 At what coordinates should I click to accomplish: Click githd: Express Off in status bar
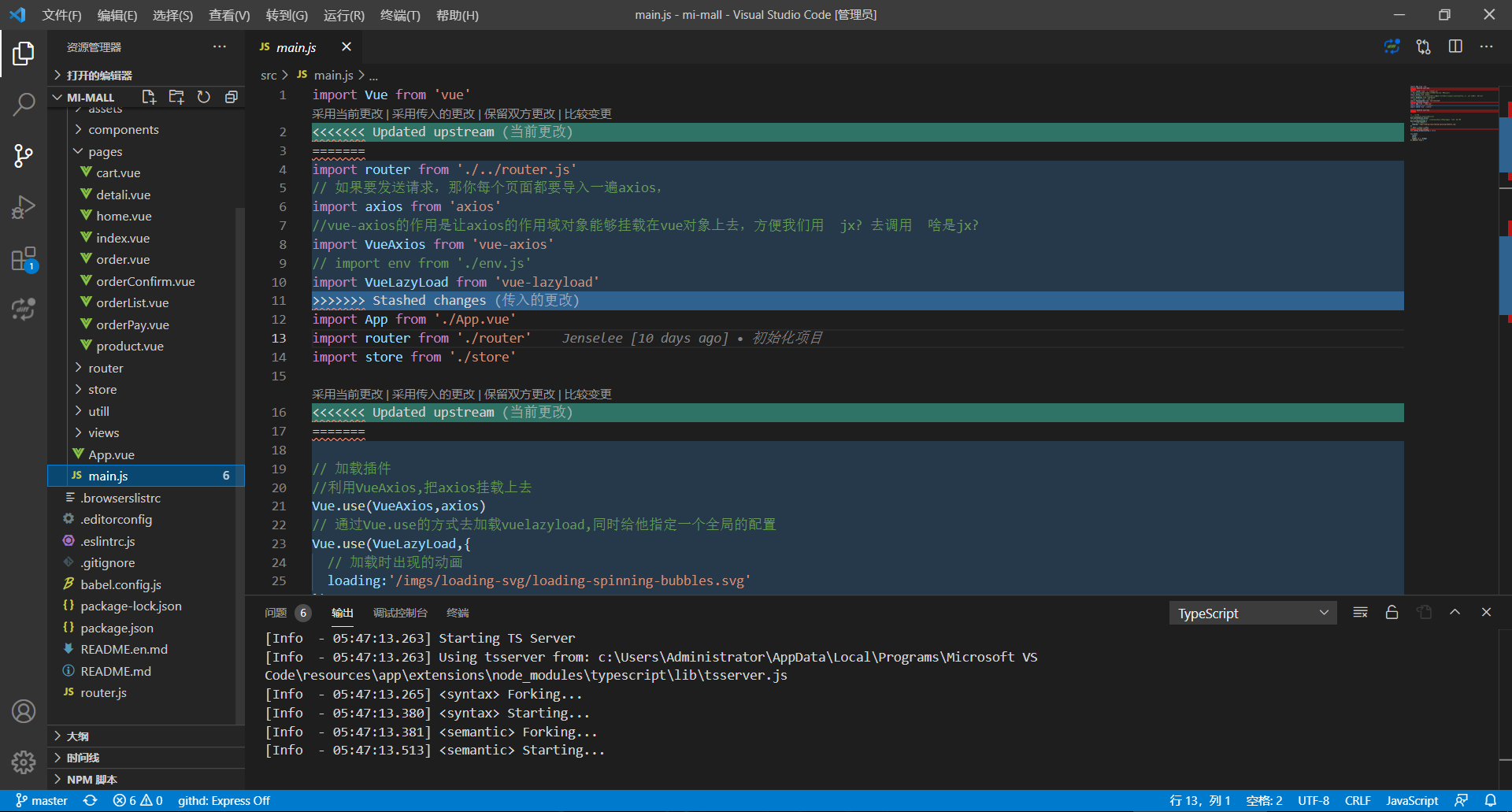(224, 800)
